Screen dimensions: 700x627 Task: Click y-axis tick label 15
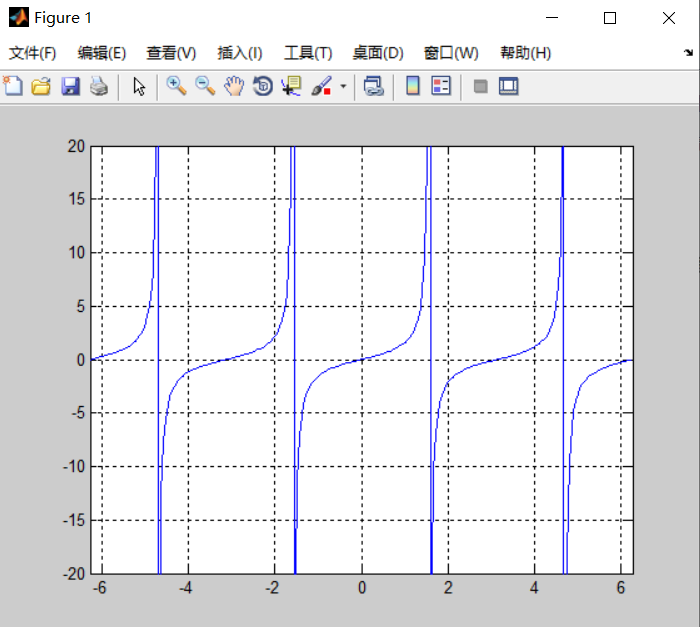76,199
